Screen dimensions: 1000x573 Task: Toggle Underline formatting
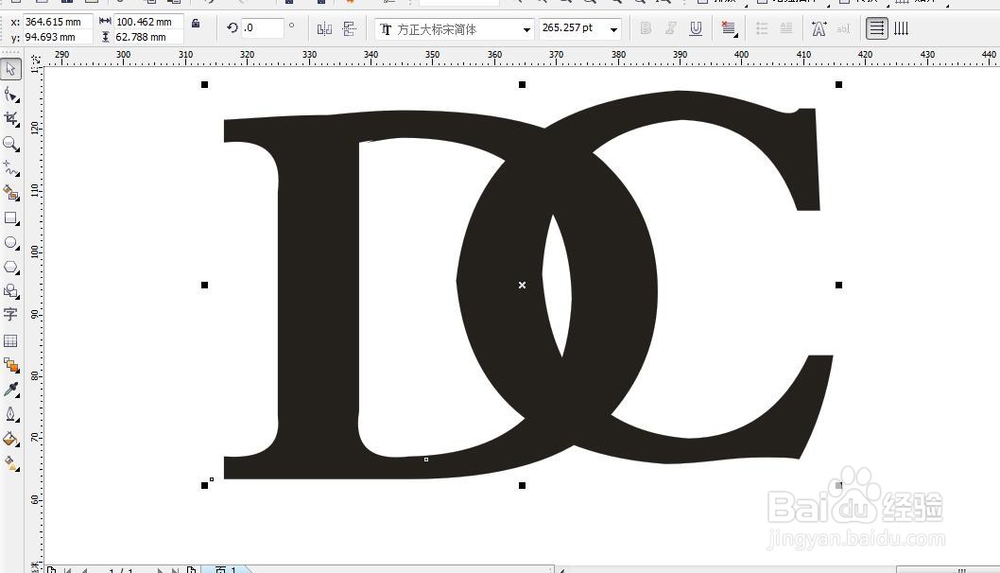(696, 29)
